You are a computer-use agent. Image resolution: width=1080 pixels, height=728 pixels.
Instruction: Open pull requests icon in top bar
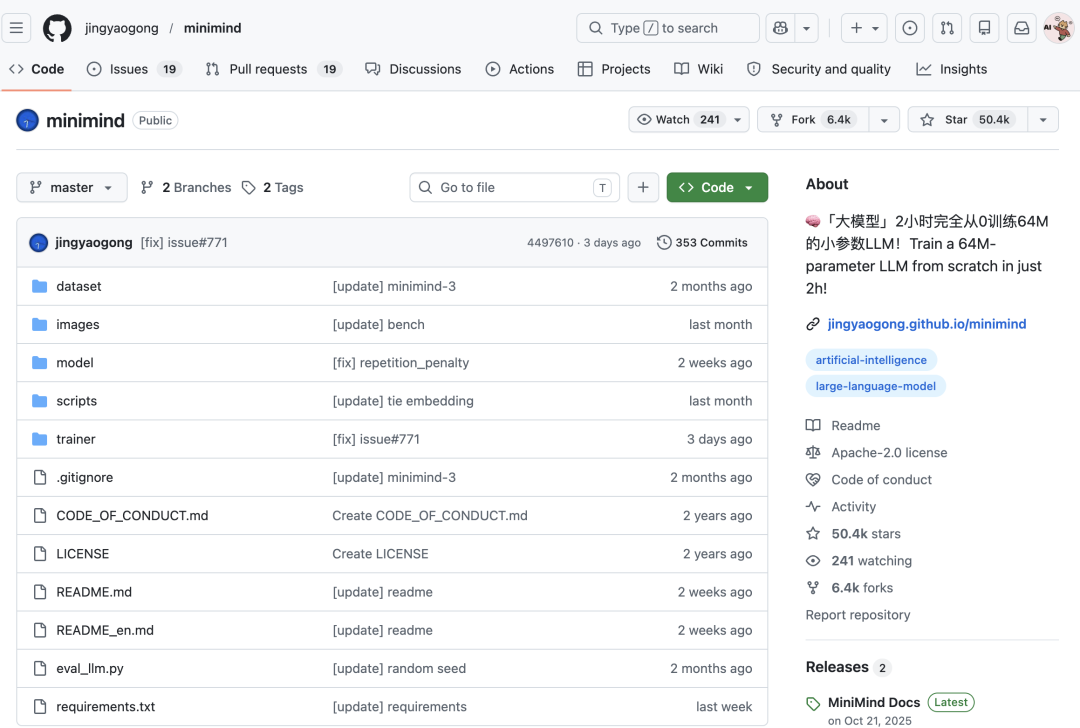point(947,28)
